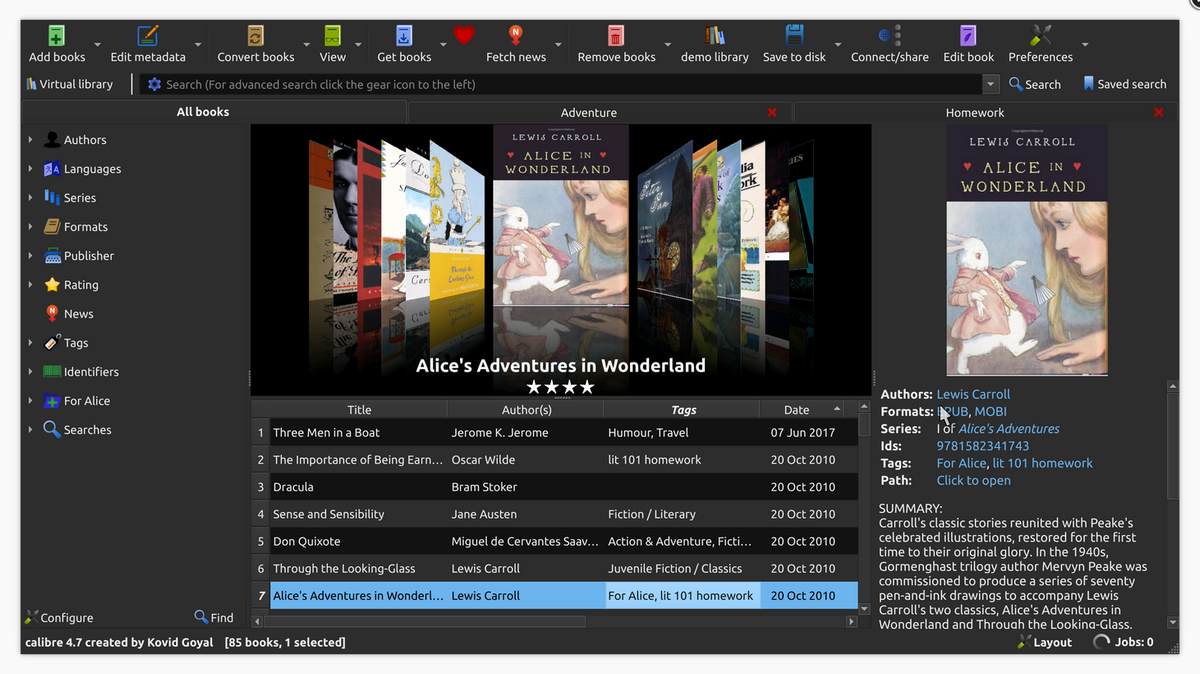The height and width of the screenshot is (674, 1200).
Task: Show the Jobs: 0 list
Action: click(1124, 642)
